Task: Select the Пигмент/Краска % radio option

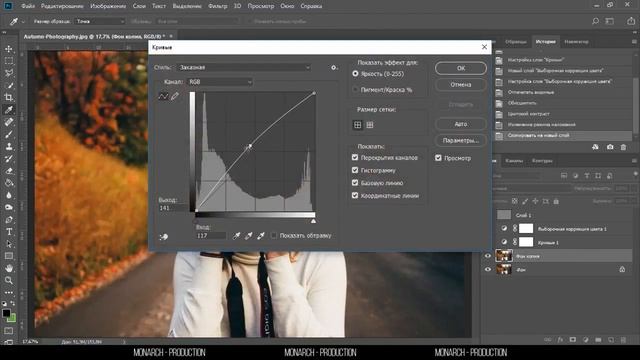Action: (356, 89)
